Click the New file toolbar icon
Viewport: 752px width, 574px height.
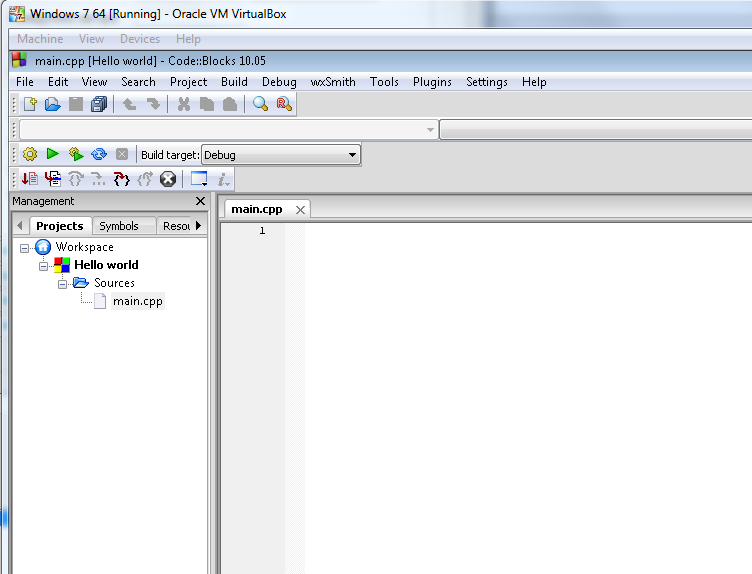[x=30, y=104]
